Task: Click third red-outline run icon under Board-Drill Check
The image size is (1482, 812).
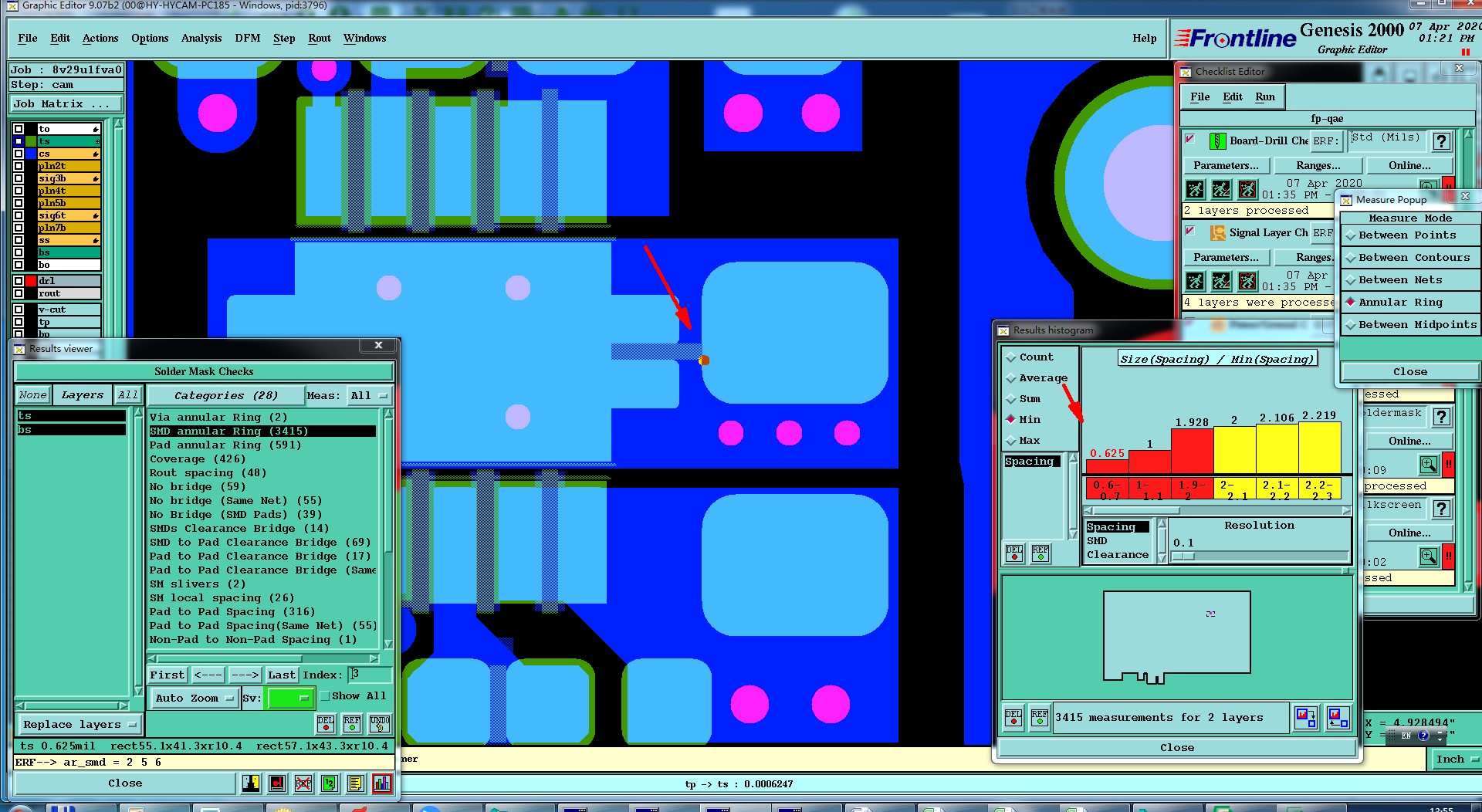Action: pyautogui.click(x=1247, y=189)
